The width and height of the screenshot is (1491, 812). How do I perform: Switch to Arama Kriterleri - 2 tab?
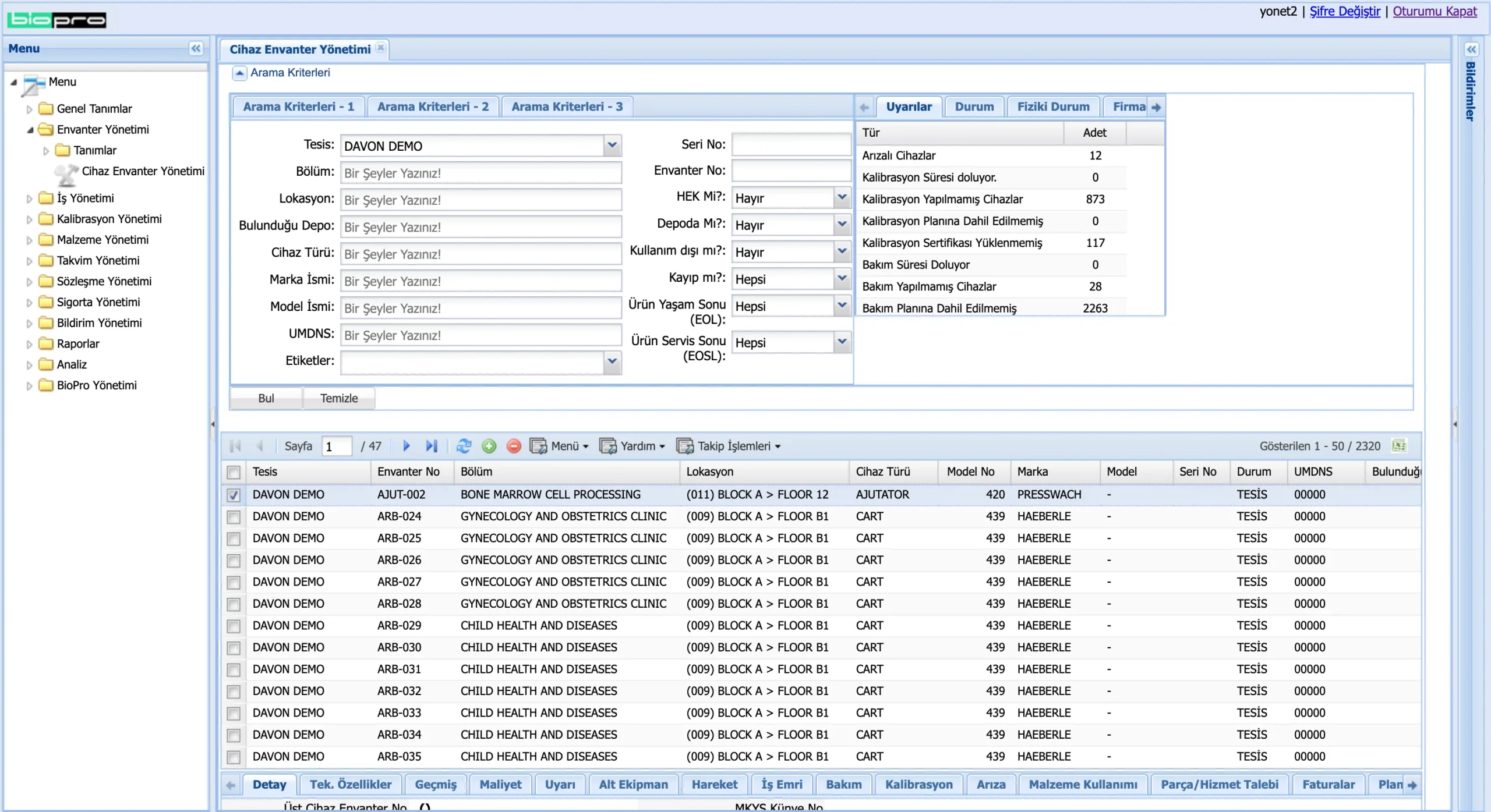[433, 107]
